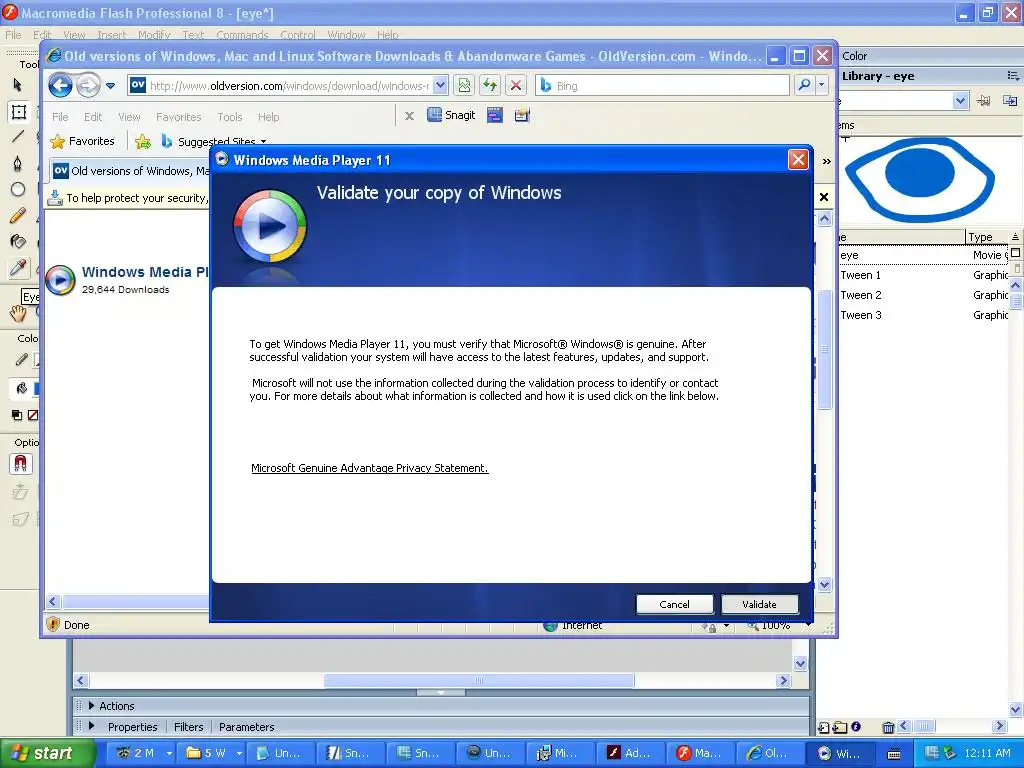Click the Internet Explorer back button
The image size is (1024, 768).
click(60, 85)
